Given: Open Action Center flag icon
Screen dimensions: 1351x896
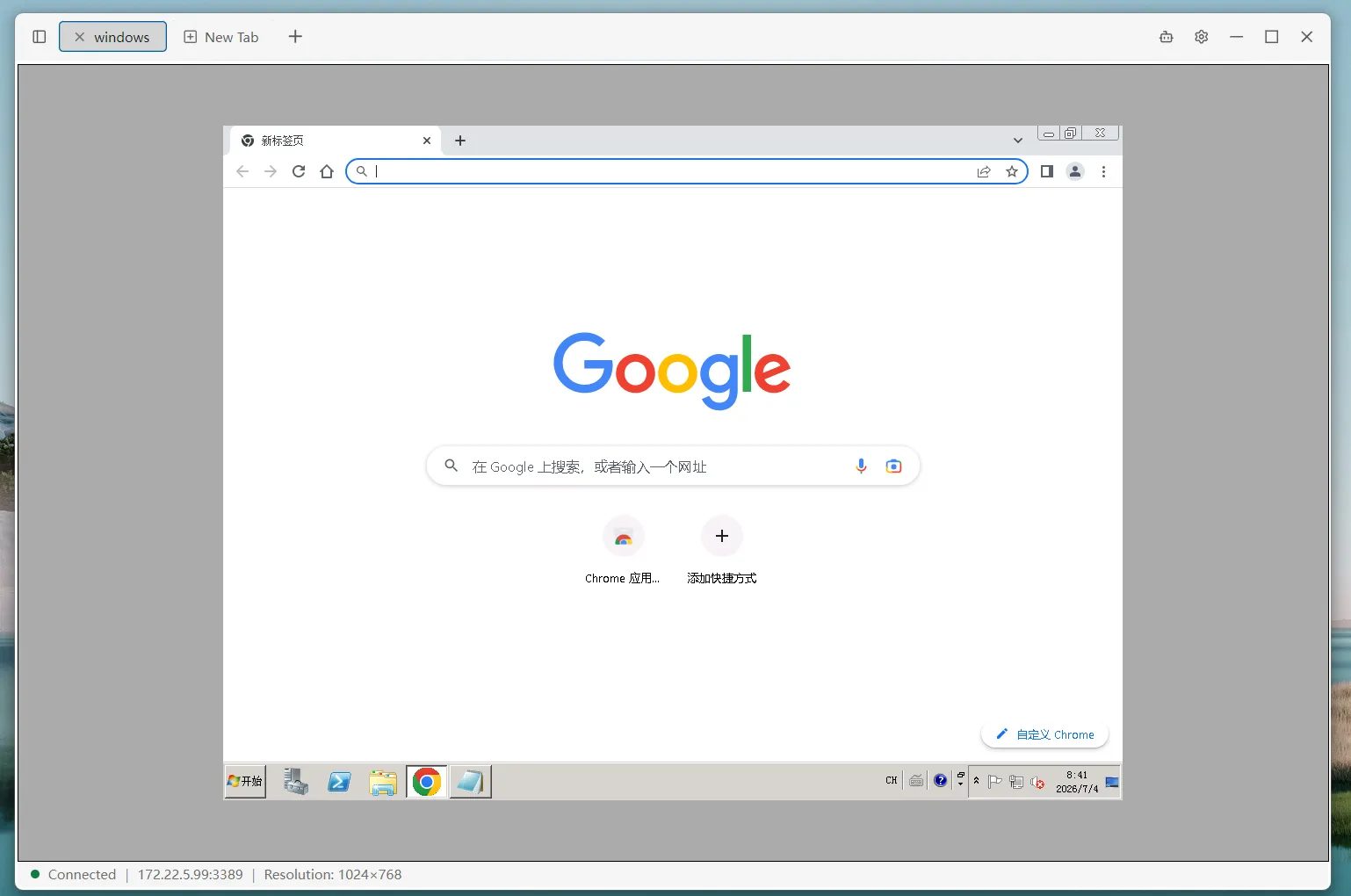Looking at the screenshot, I should pyautogui.click(x=994, y=782).
